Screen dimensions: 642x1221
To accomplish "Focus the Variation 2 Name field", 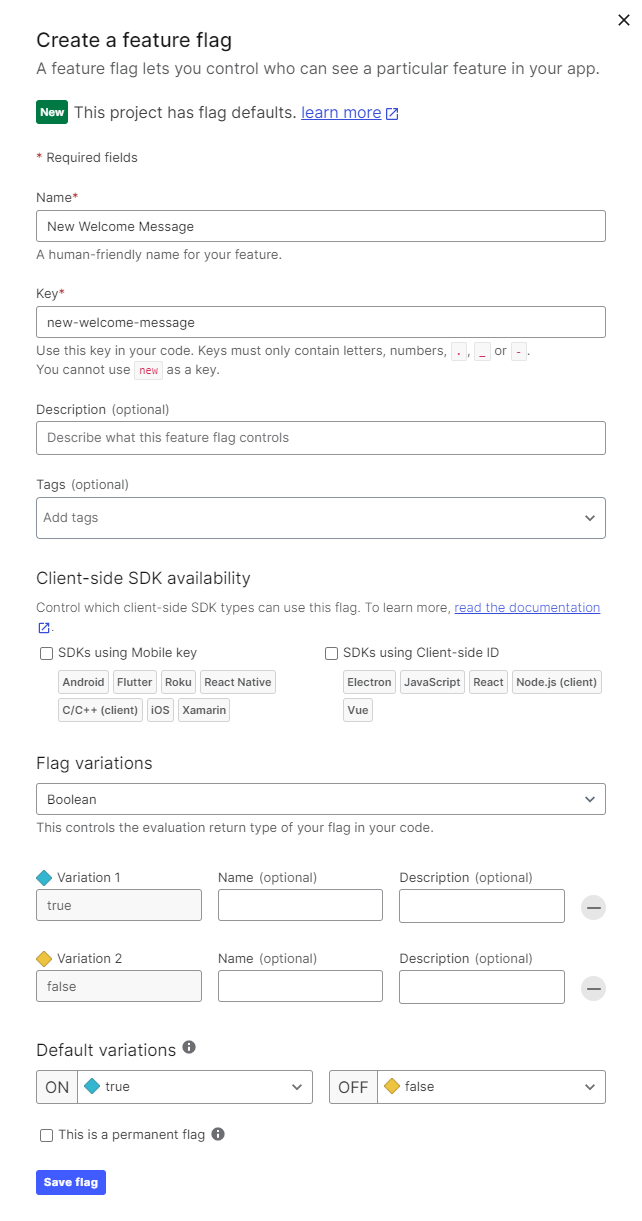I will (300, 986).
